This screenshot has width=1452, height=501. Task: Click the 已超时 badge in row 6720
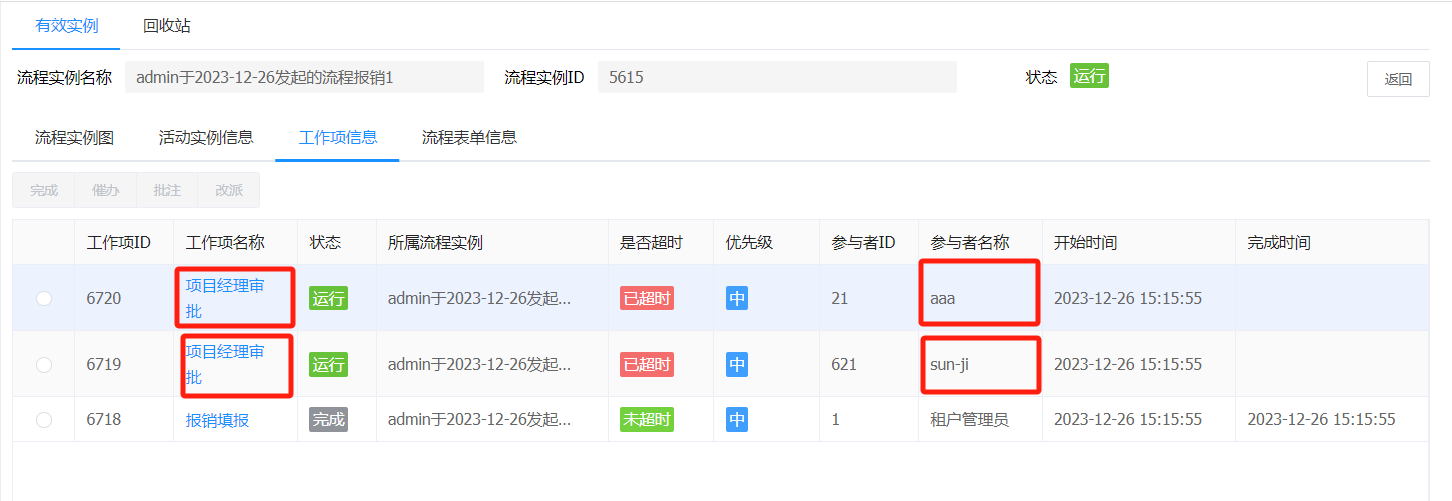(646, 298)
